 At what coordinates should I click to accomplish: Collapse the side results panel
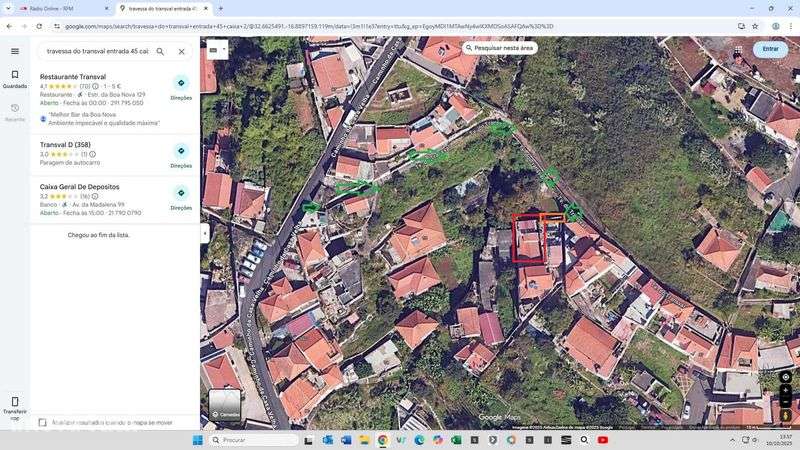tap(205, 234)
